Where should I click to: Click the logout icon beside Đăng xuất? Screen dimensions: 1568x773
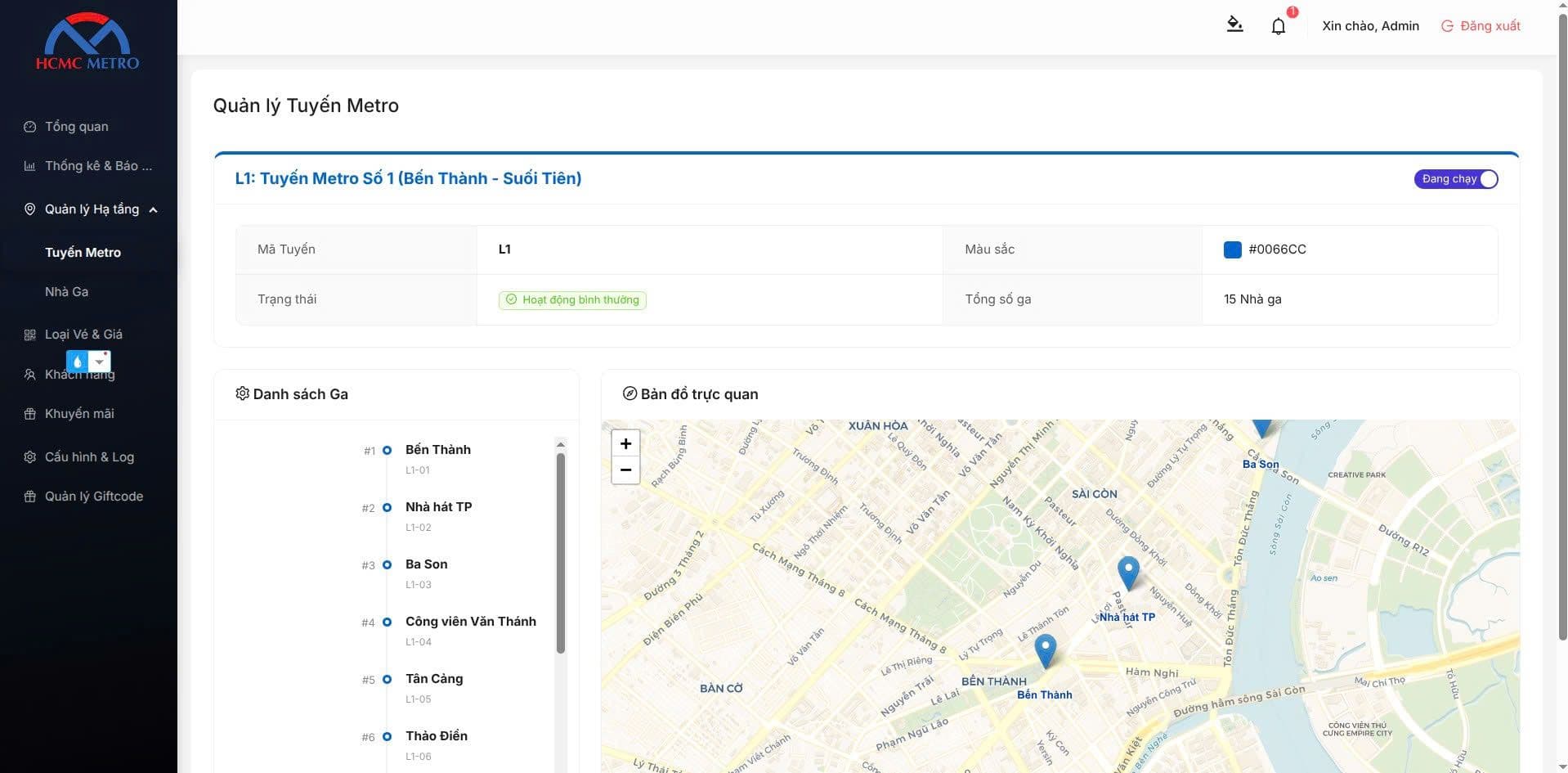[1447, 26]
